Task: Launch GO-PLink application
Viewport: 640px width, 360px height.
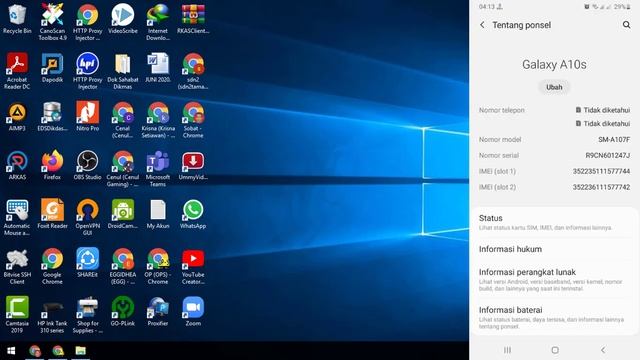Action: (123, 311)
